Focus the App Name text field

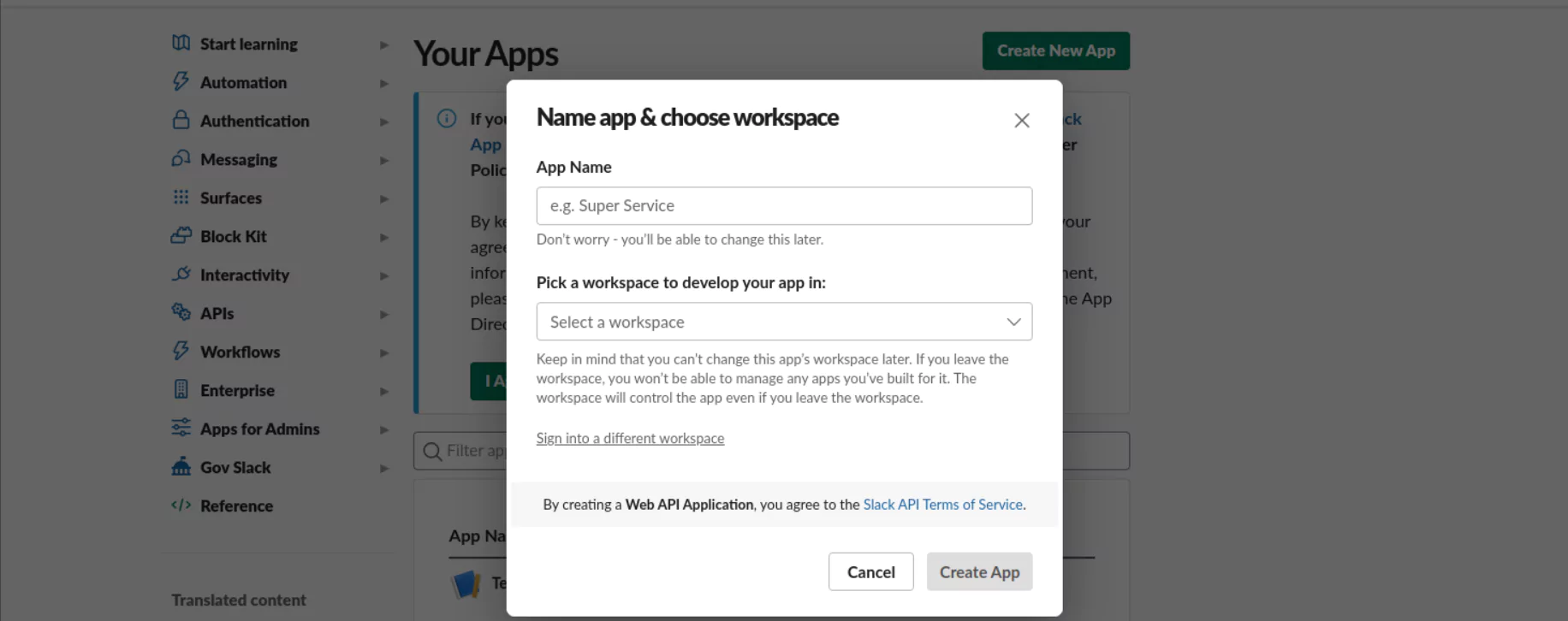pos(784,206)
